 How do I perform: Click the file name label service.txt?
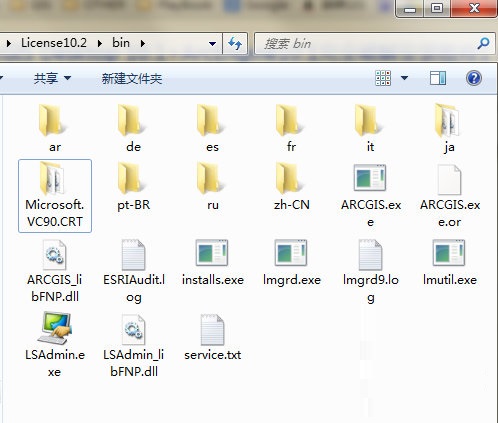coord(213,355)
